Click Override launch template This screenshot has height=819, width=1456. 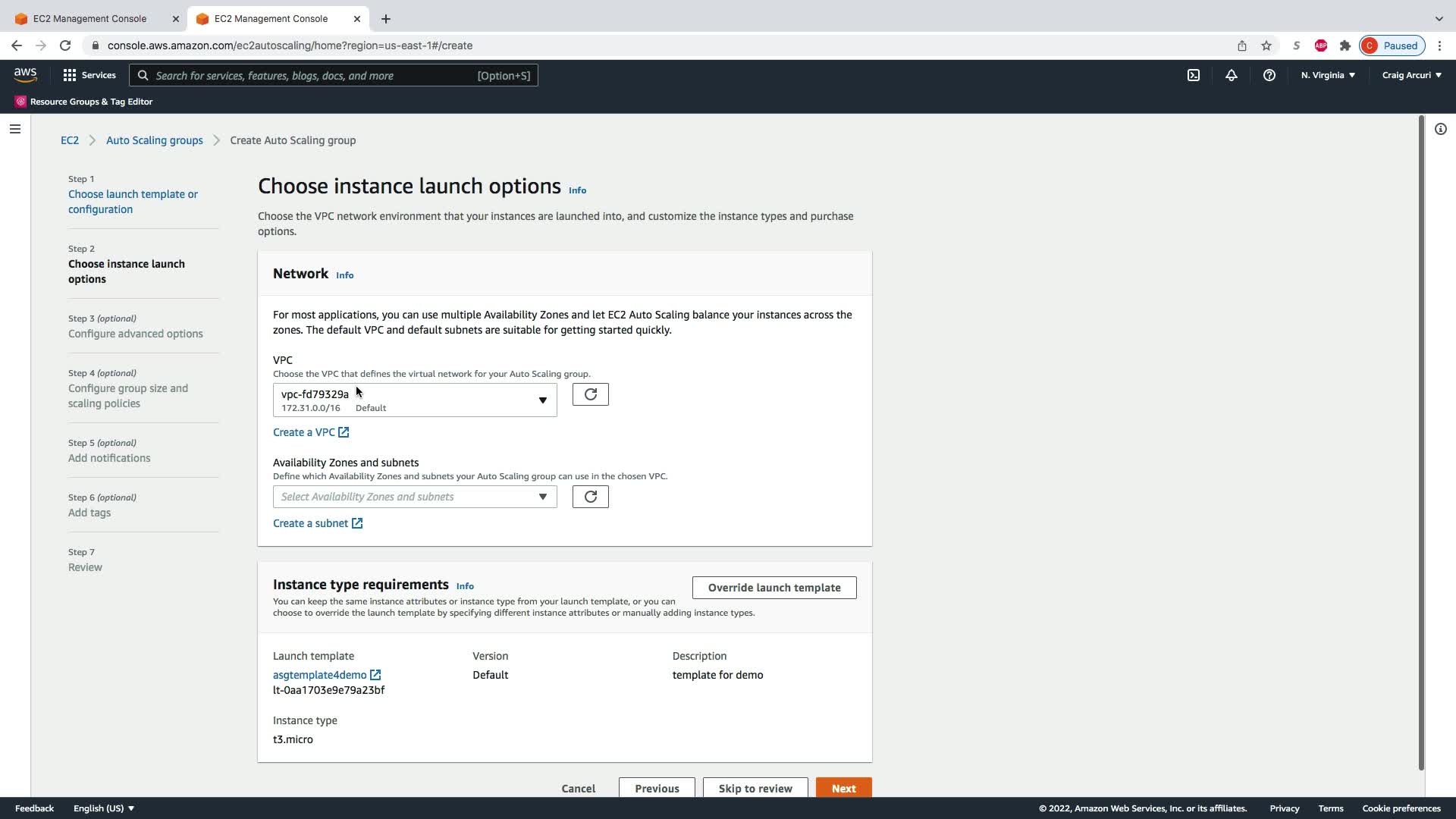click(773, 588)
